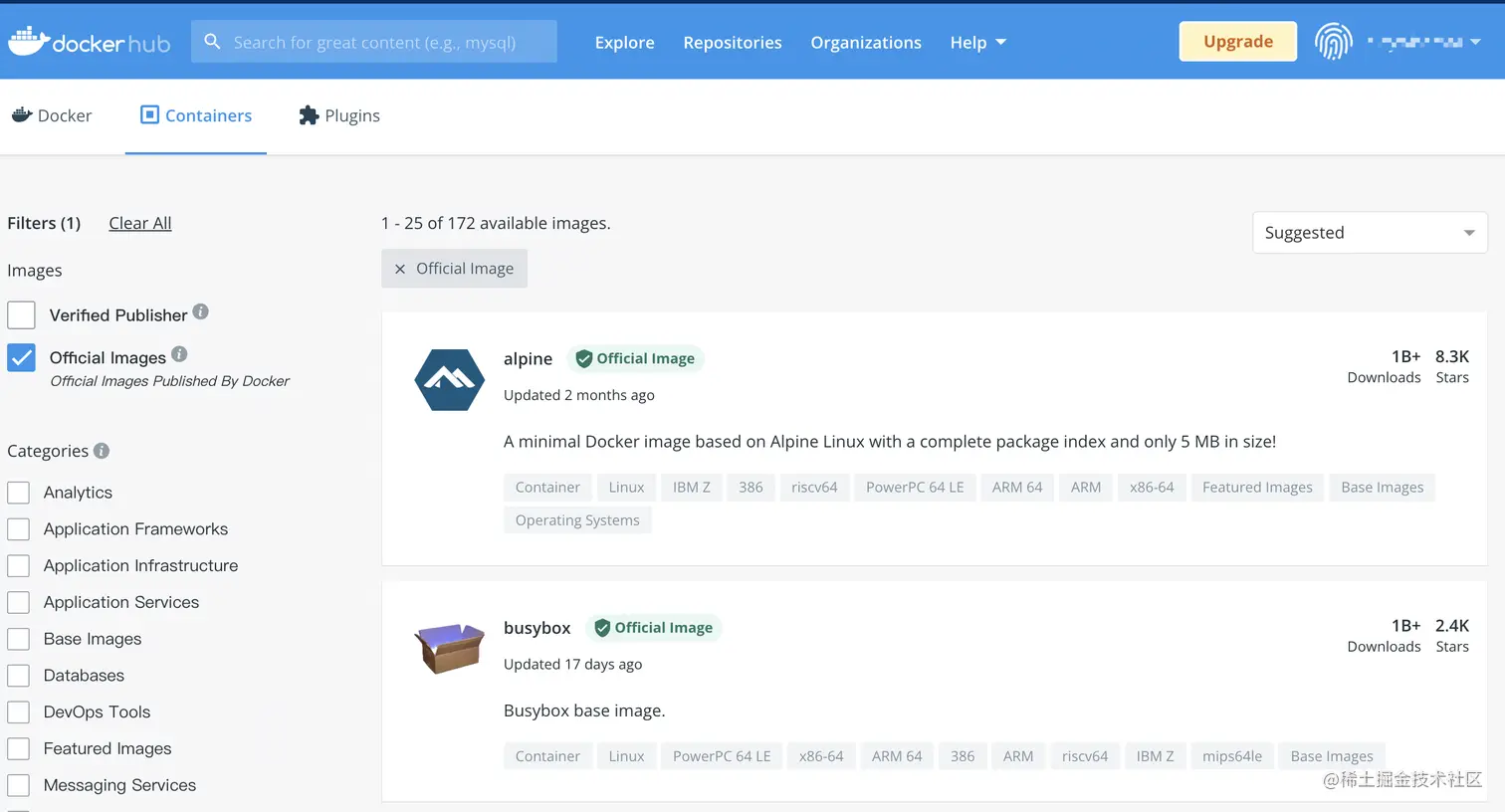Check the Application Services category
This screenshot has height=812, width=1505.
pos(19,603)
